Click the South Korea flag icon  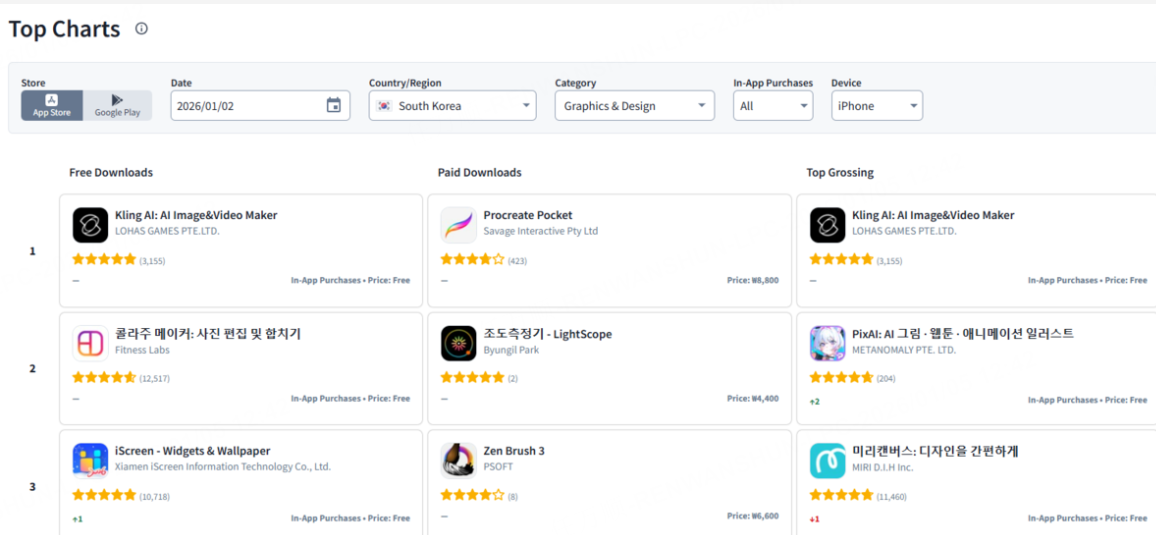coord(384,105)
